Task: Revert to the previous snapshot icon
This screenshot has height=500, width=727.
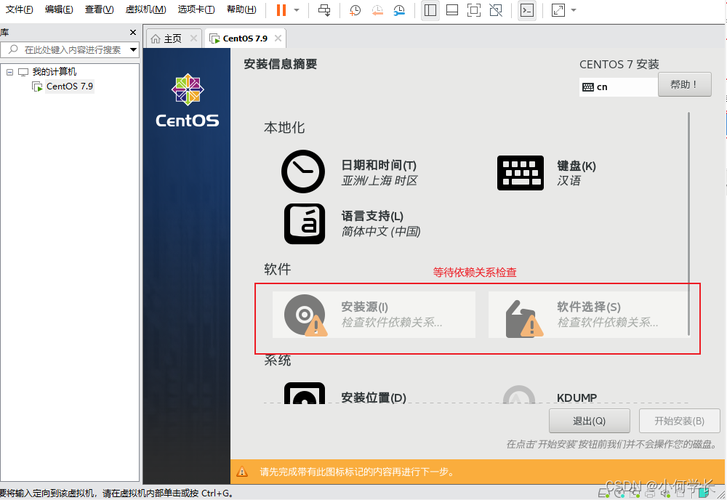Action: pyautogui.click(x=377, y=10)
